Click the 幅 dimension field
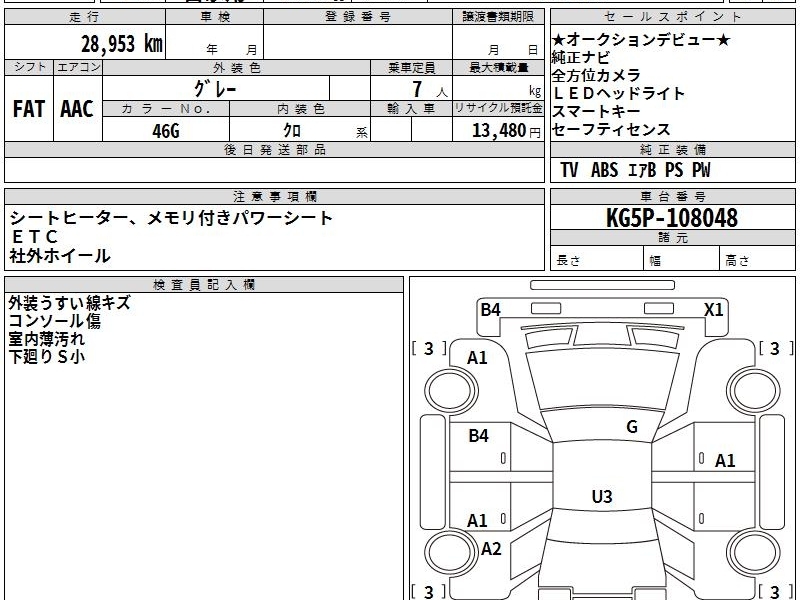The image size is (800, 600). (x=682, y=258)
